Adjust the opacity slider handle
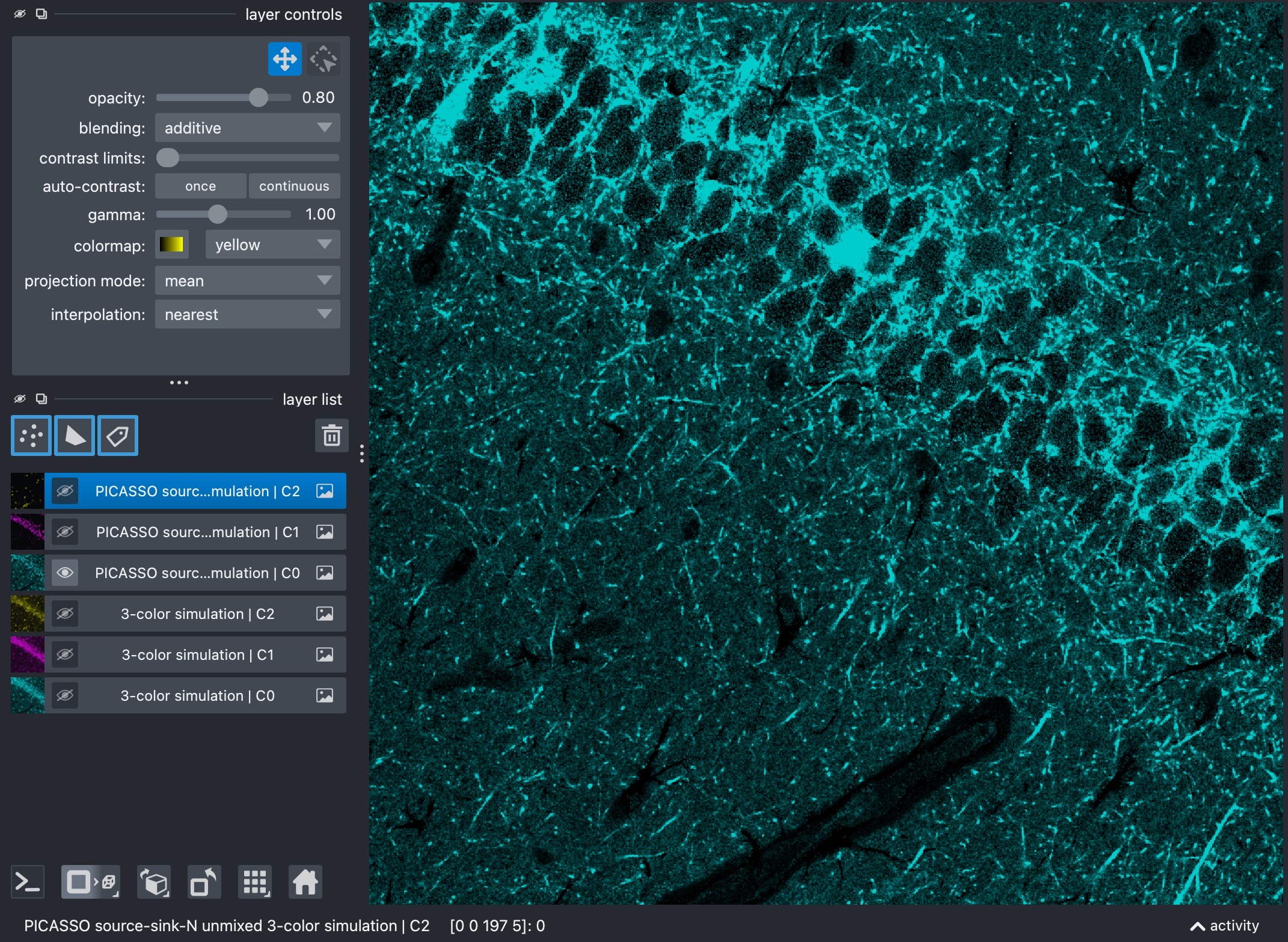The width and height of the screenshot is (1288, 942). tap(259, 97)
